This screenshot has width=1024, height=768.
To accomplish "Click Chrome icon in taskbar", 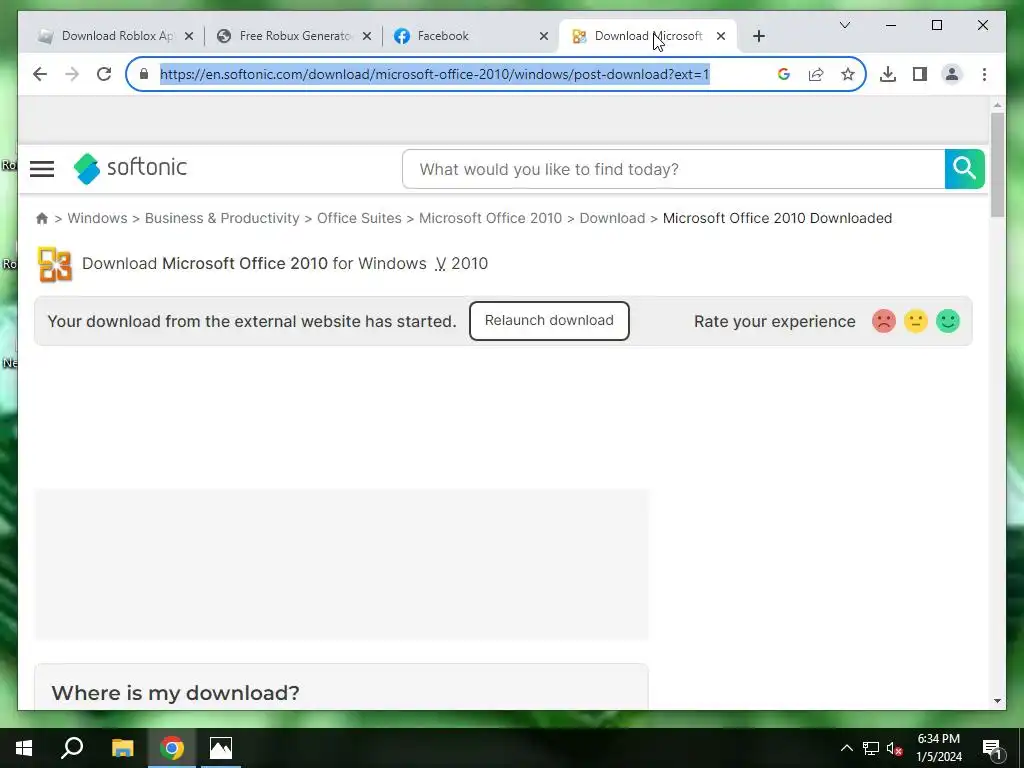I will click(172, 748).
